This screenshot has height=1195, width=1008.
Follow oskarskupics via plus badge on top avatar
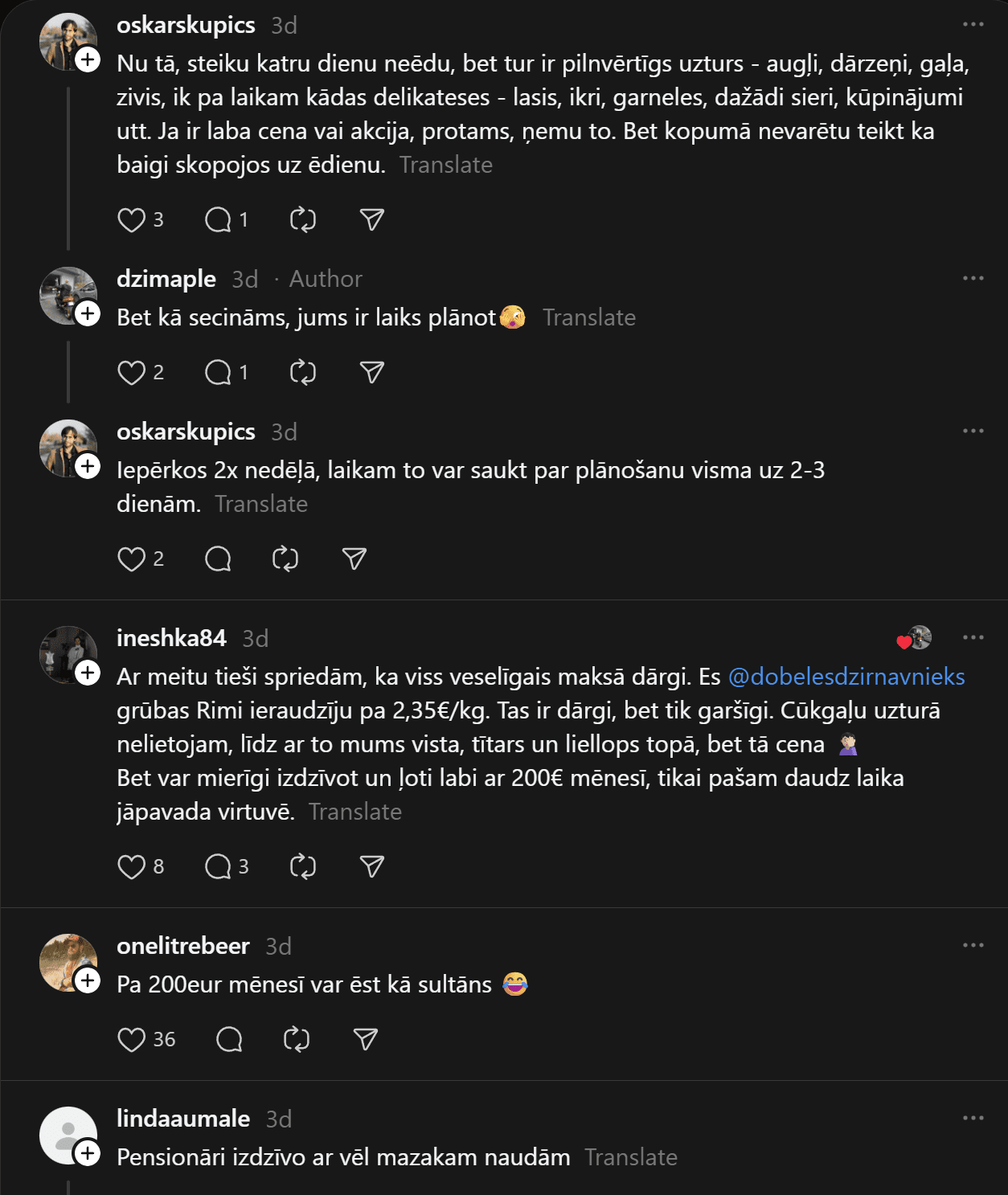[88, 60]
